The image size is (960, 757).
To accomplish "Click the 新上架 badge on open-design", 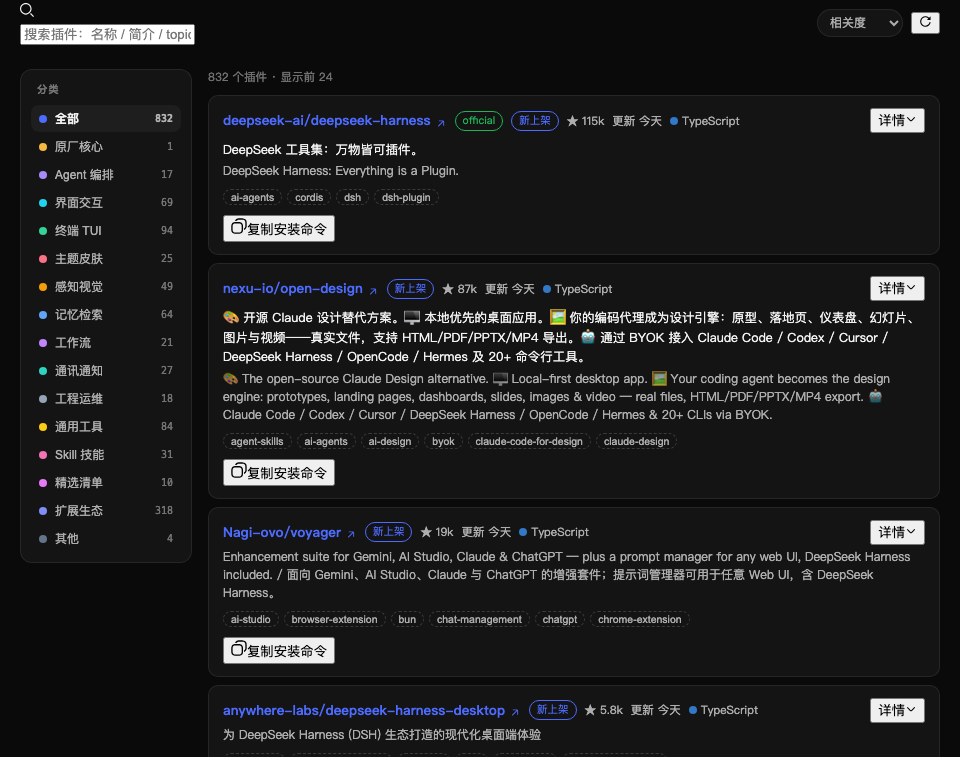I will coord(410,288).
